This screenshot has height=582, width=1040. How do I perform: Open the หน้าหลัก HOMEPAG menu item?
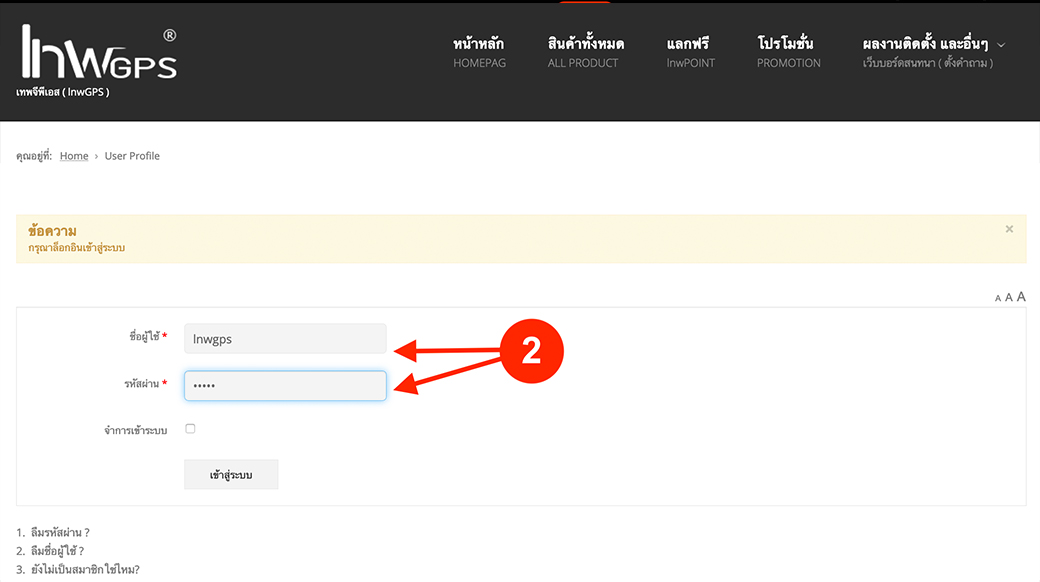[x=479, y=52]
